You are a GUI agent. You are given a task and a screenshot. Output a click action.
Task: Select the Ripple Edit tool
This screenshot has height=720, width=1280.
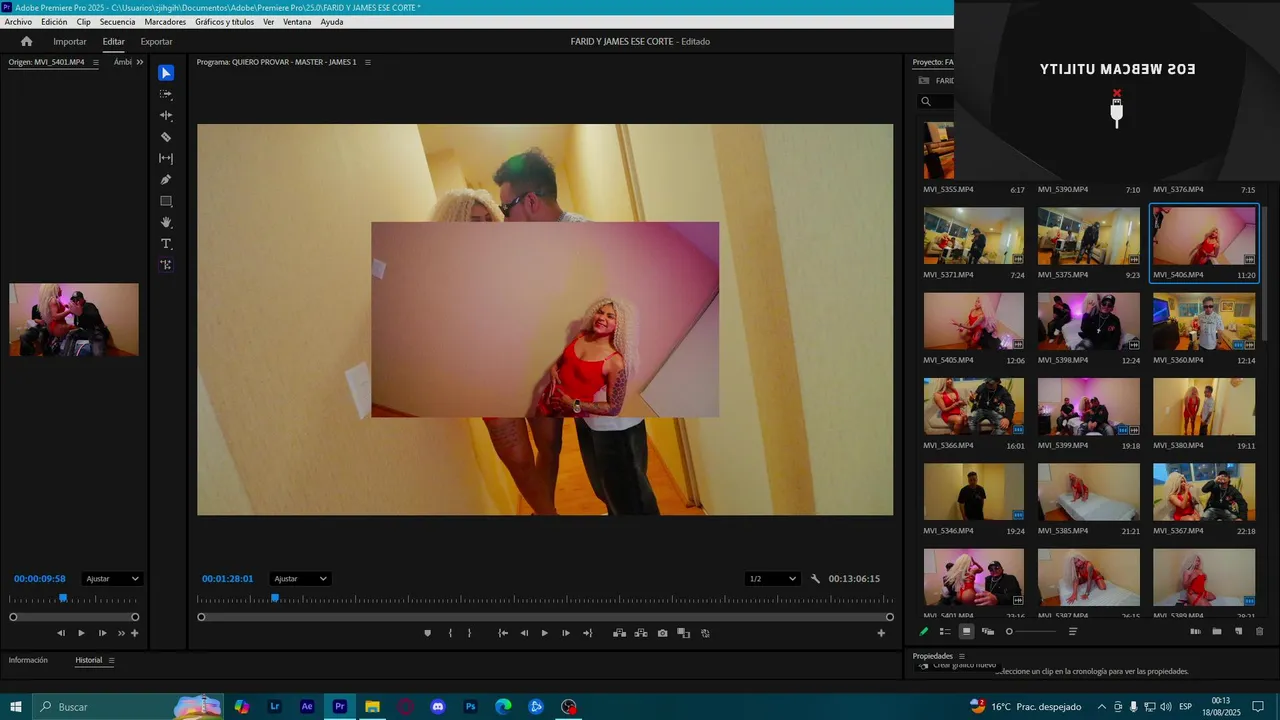tap(166, 115)
